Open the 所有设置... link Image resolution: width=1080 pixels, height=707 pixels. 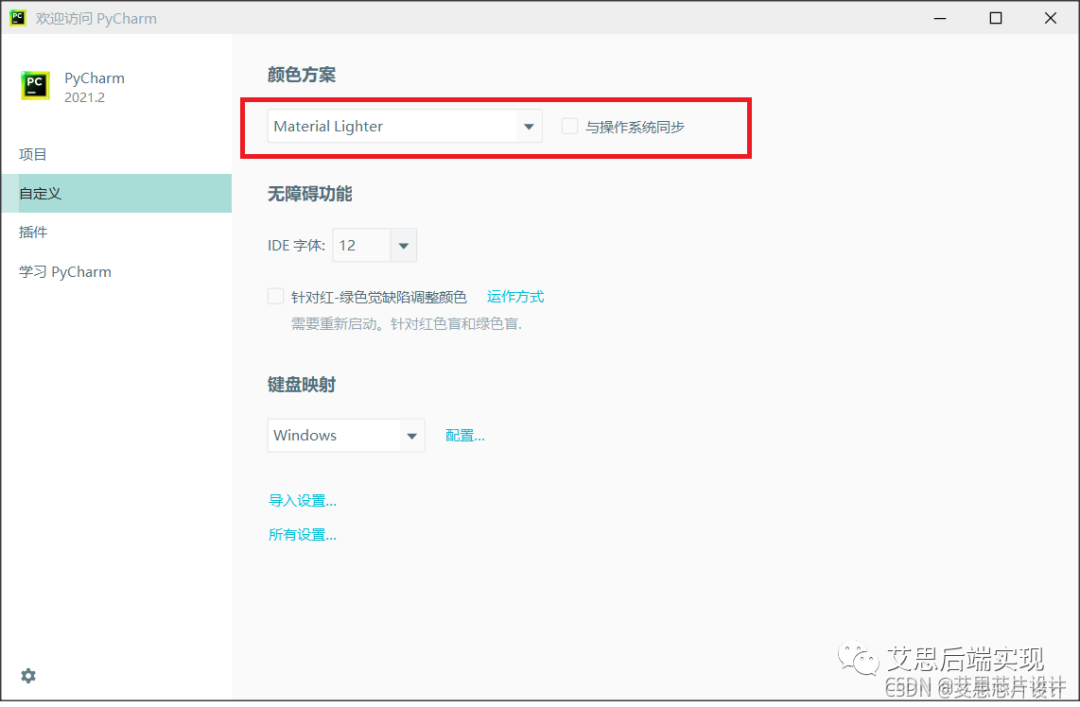pos(302,535)
